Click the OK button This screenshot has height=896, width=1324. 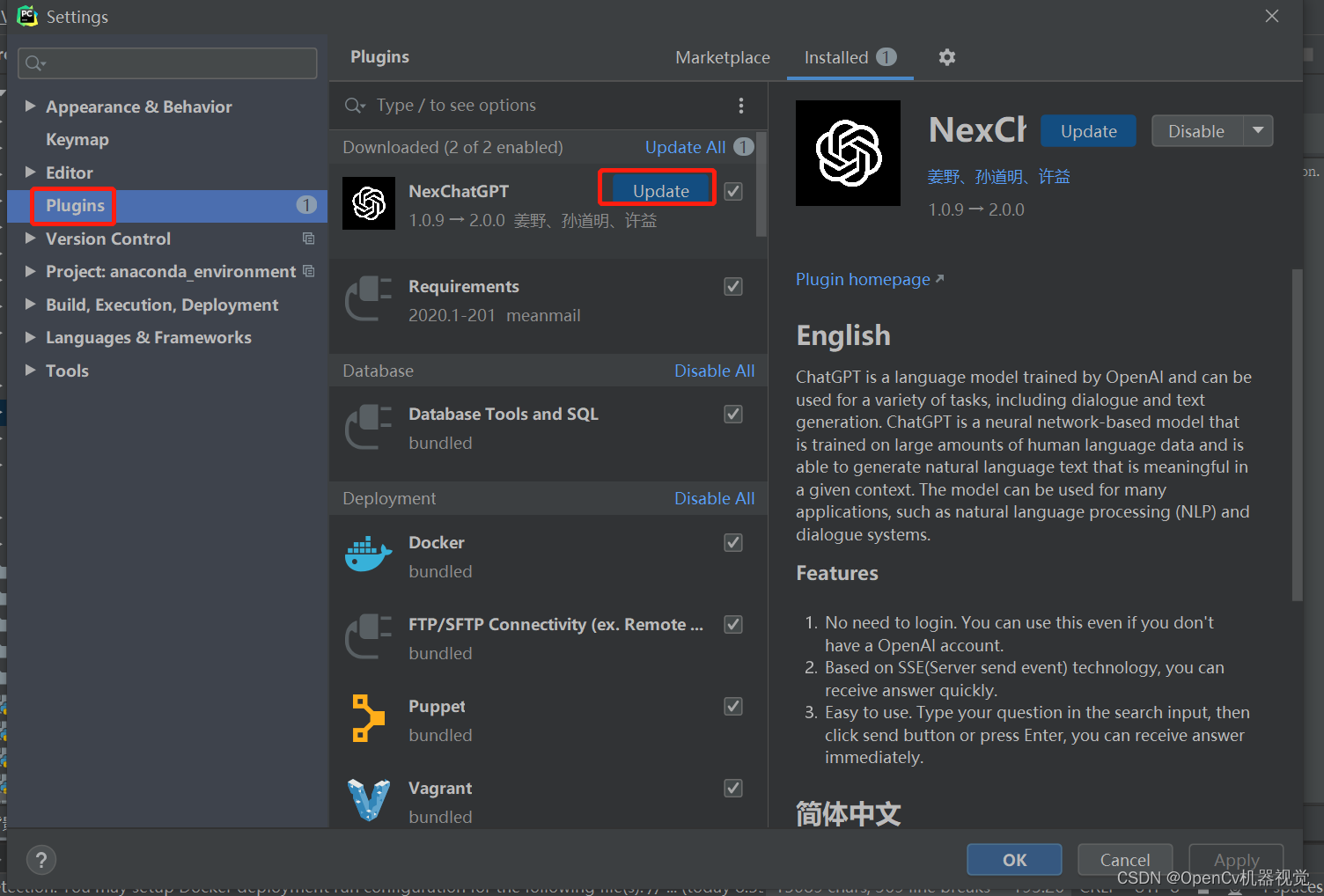coord(1014,860)
